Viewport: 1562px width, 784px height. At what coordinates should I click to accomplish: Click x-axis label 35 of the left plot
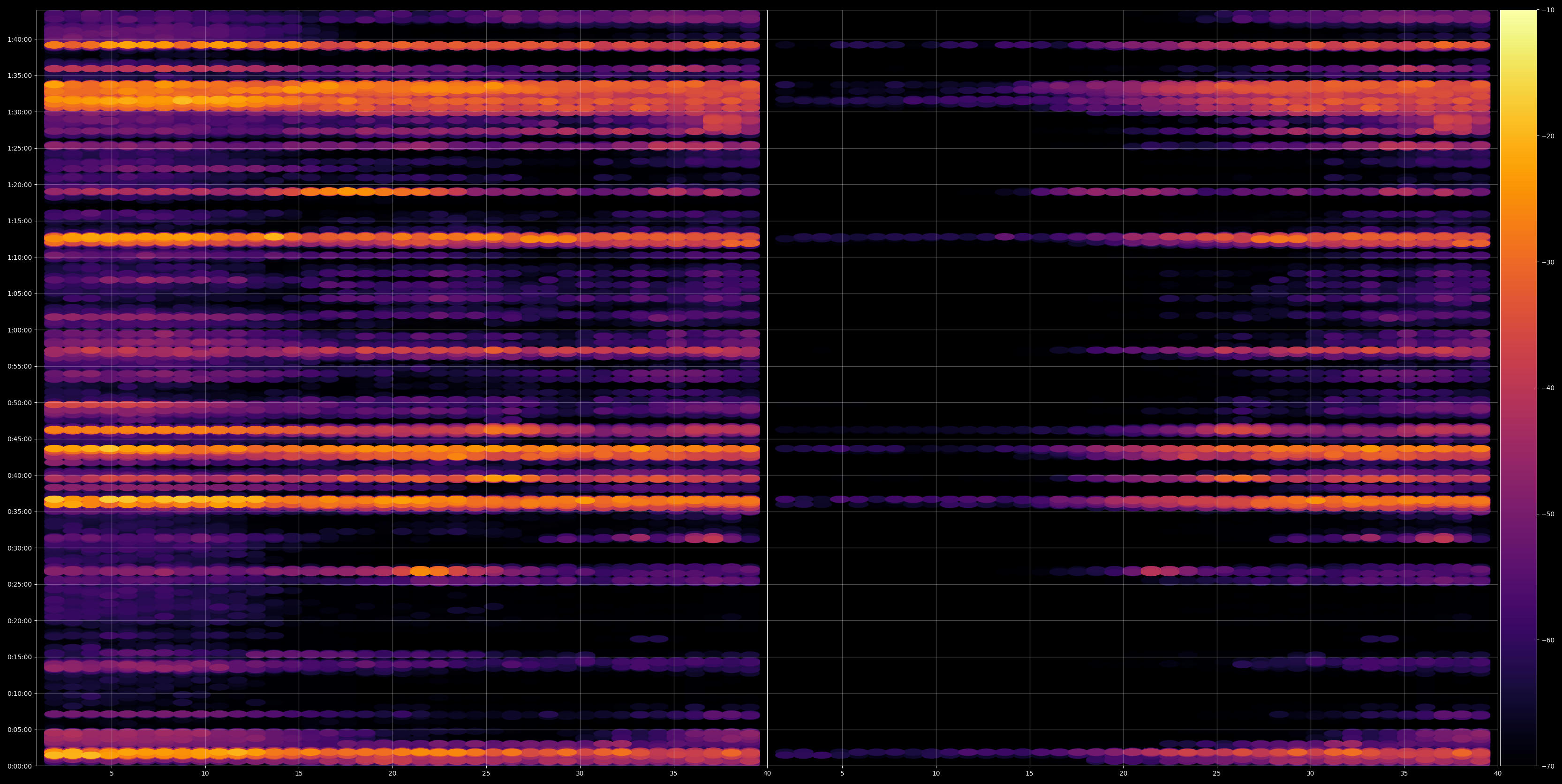click(x=674, y=774)
